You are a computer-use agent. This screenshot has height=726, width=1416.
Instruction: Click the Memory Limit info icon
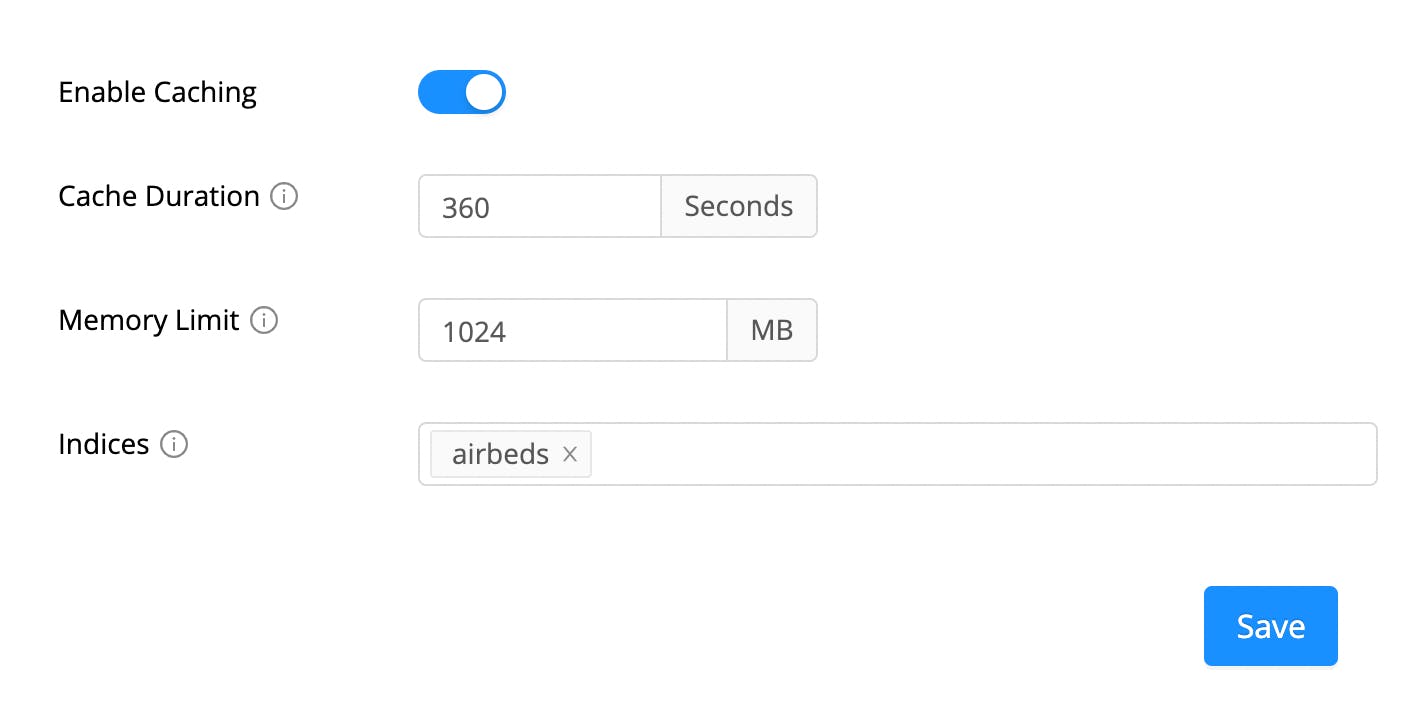point(265,321)
